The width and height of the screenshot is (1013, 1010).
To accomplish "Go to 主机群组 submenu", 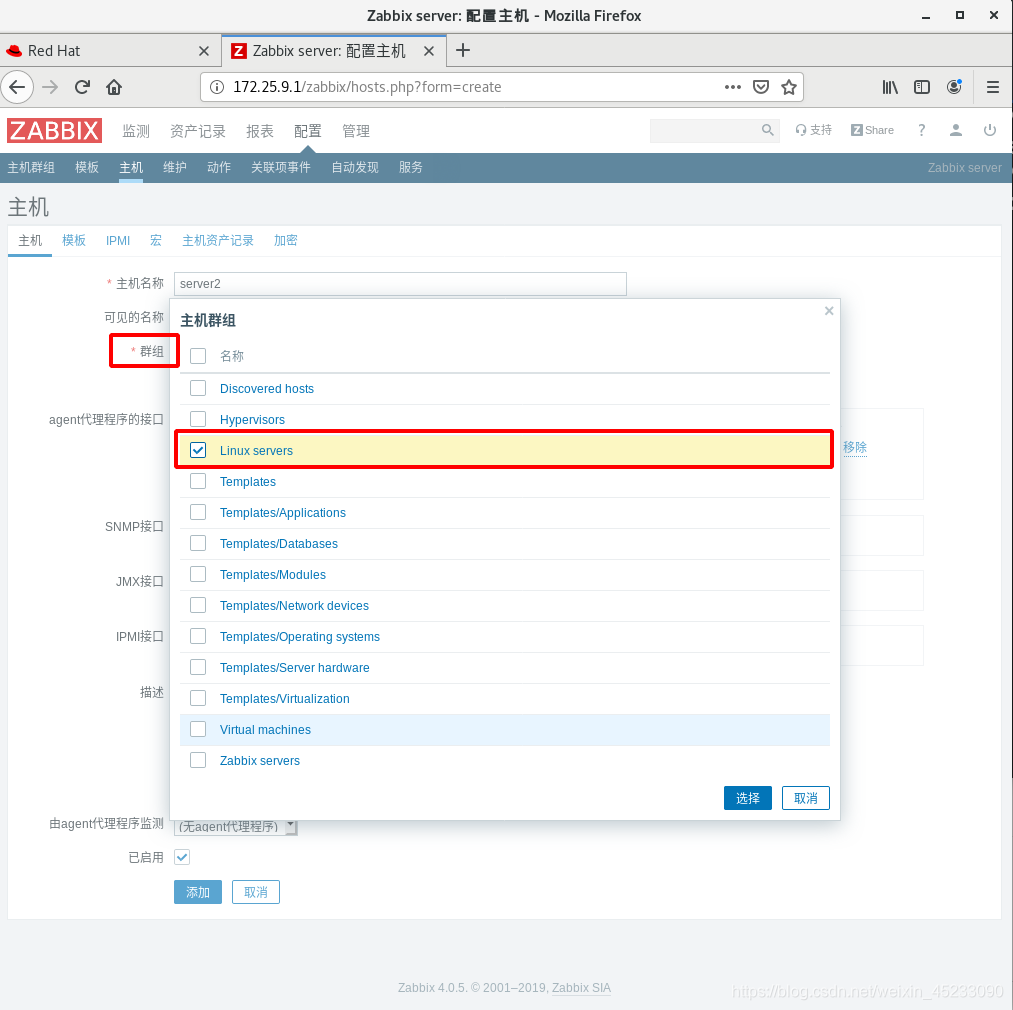I will [31, 167].
